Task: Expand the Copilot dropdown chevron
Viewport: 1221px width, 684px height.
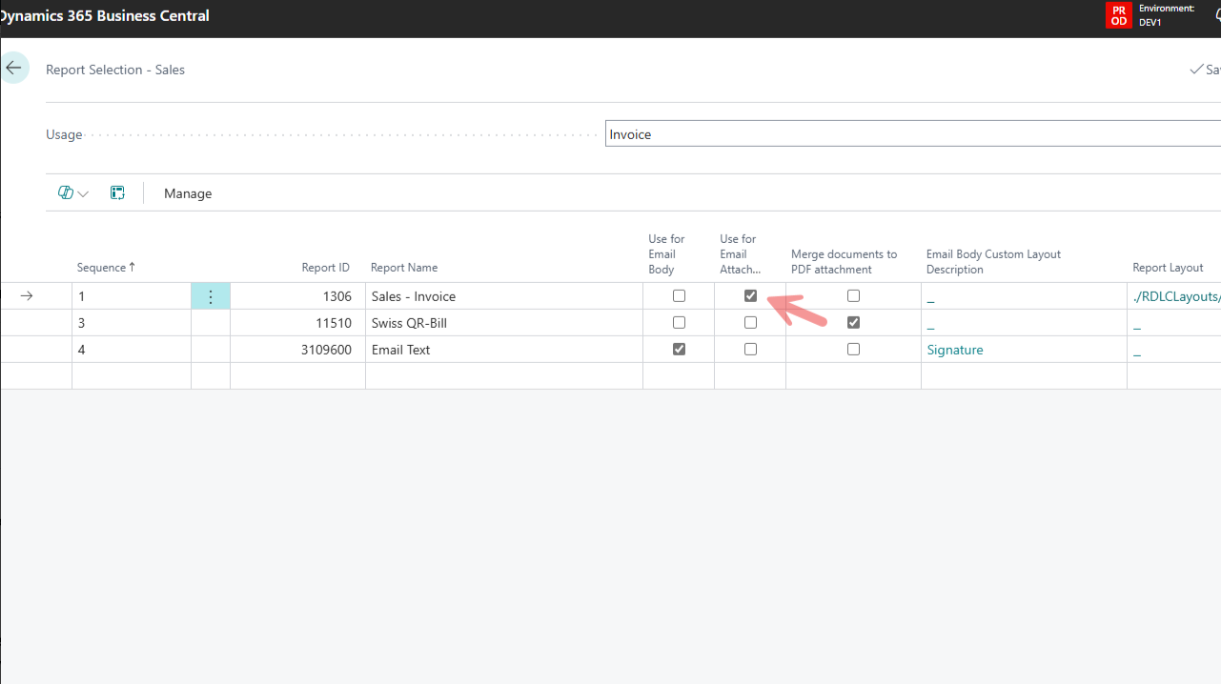Action: tap(83, 194)
